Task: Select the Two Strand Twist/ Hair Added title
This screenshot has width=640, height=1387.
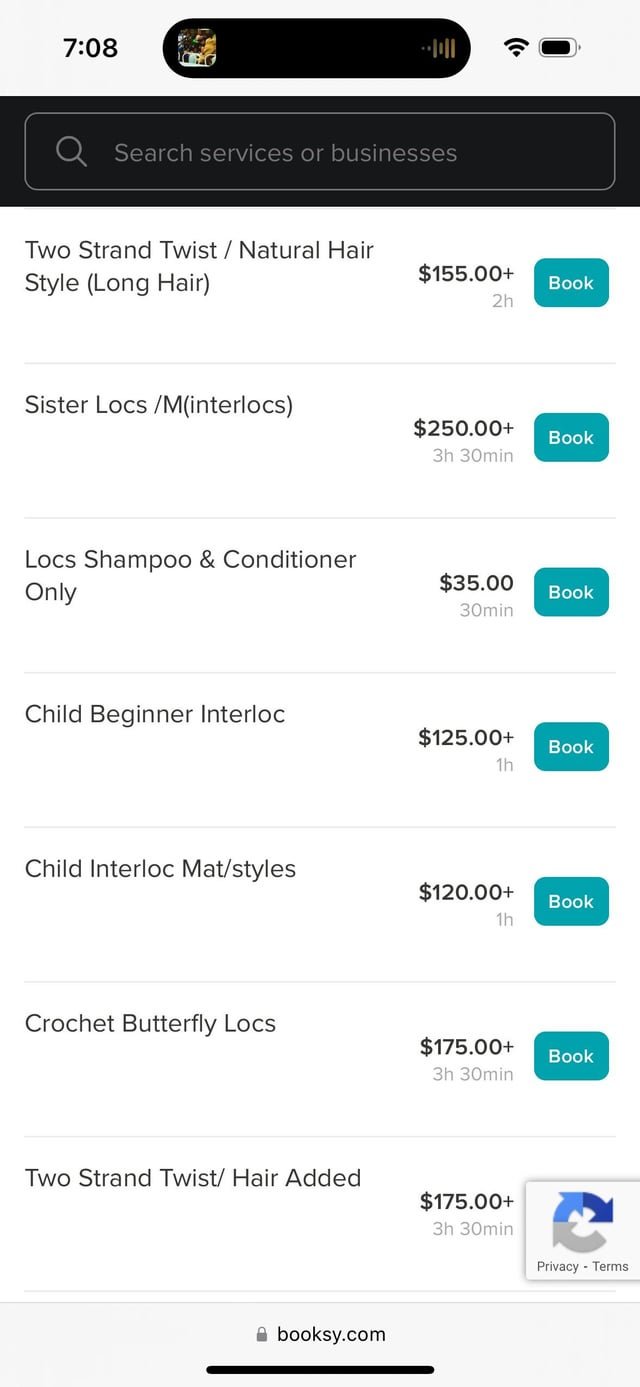Action: [193, 1178]
